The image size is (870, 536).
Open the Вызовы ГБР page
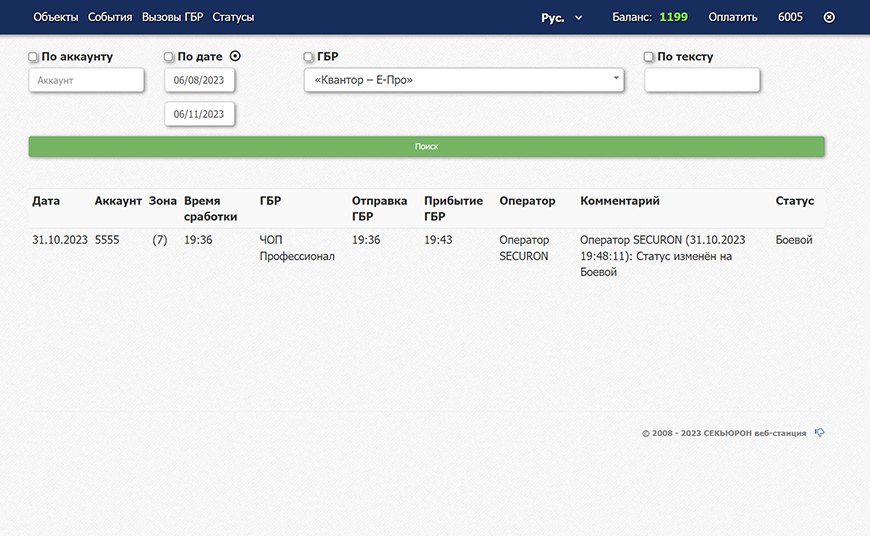[x=173, y=17]
